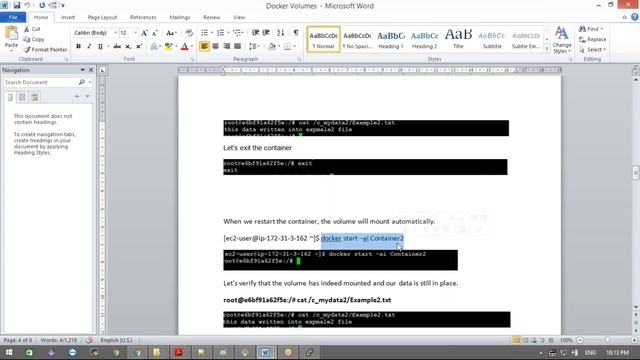This screenshot has height=360, width=640.
Task: Apply the text highlight color
Action: coord(168,47)
